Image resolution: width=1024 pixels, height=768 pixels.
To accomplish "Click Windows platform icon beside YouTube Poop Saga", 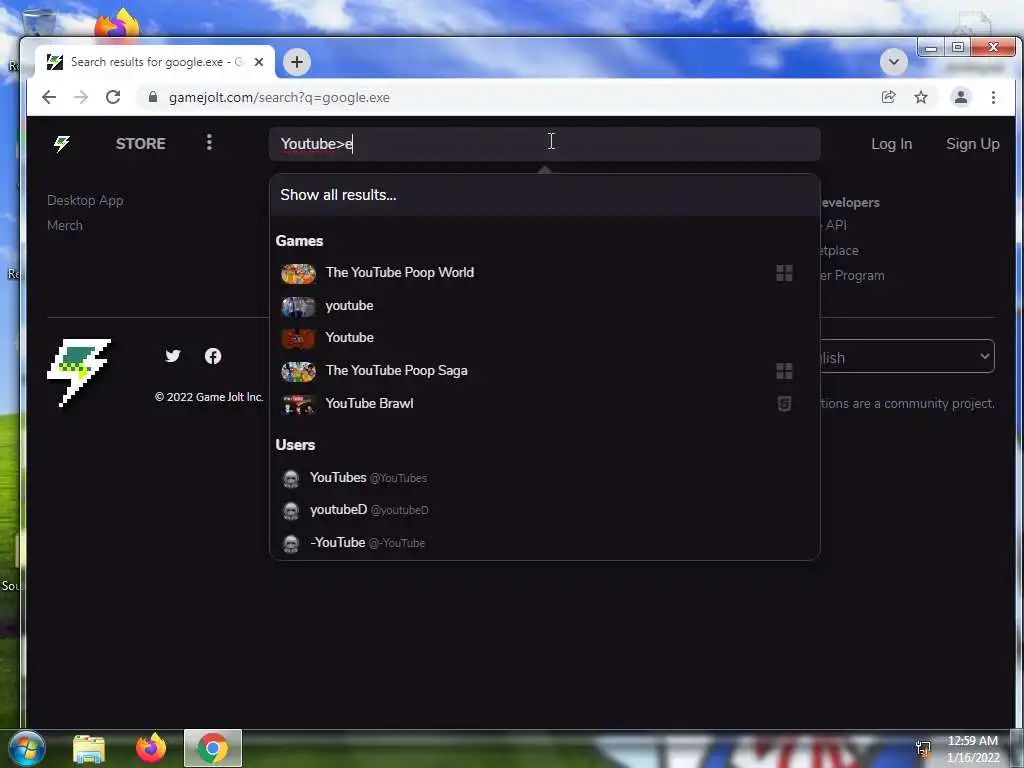I will (784, 371).
